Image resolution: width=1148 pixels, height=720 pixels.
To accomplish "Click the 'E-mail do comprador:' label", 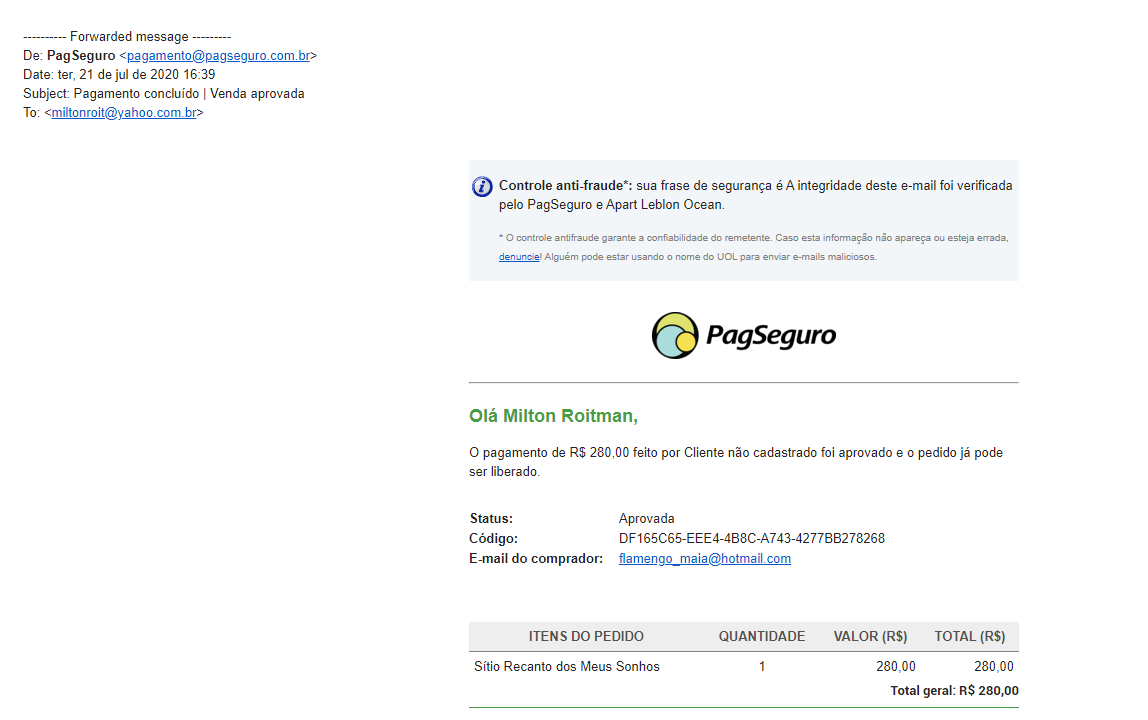I will [x=536, y=559].
